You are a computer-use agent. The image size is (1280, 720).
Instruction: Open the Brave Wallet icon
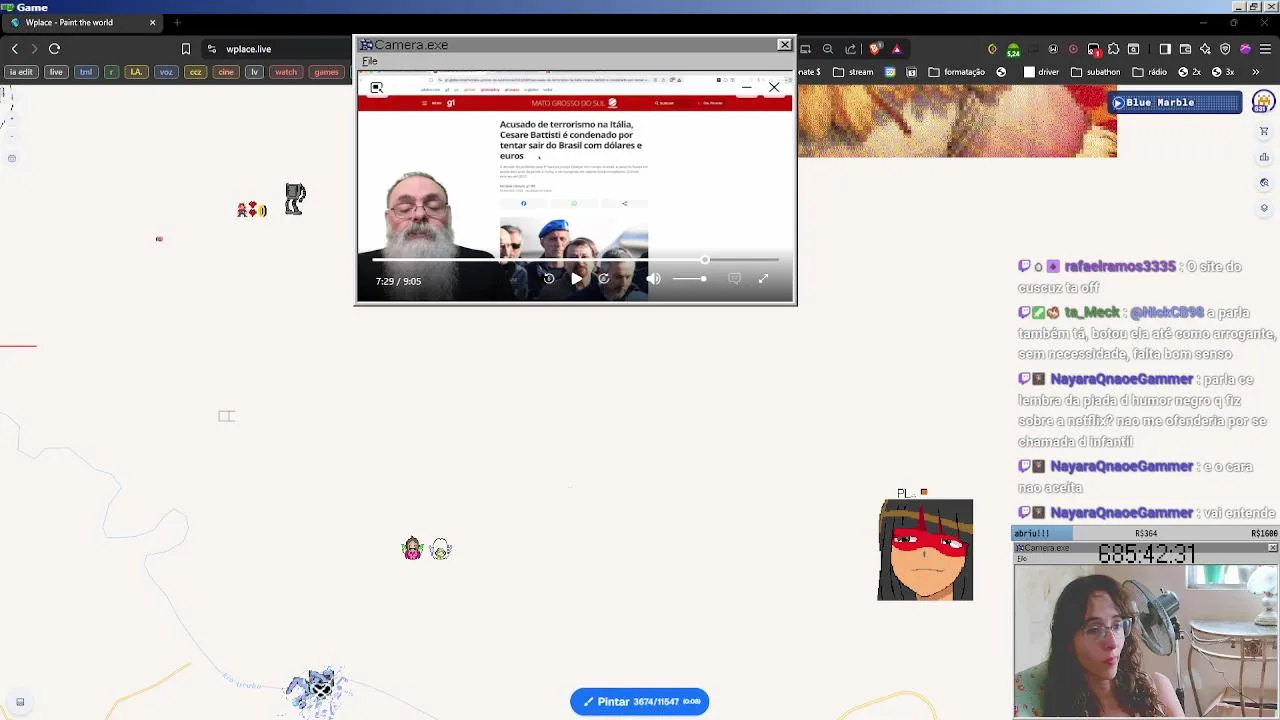pos(1185,49)
